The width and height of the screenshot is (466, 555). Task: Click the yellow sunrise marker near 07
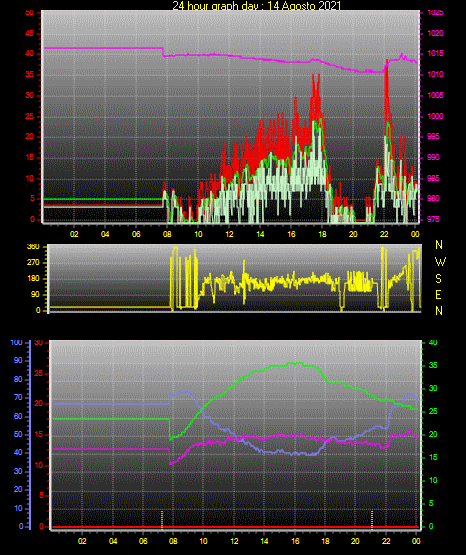click(162, 520)
